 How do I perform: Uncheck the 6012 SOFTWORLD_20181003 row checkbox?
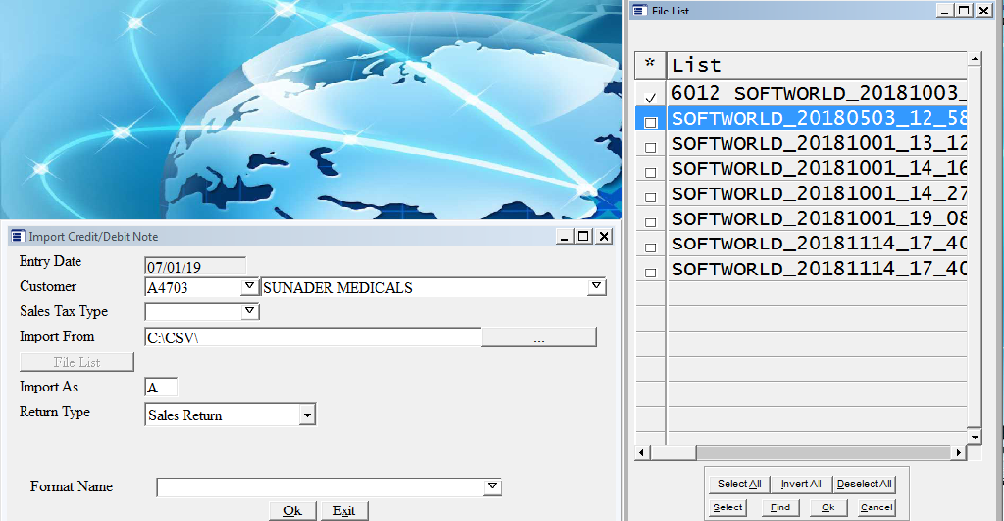point(651,98)
